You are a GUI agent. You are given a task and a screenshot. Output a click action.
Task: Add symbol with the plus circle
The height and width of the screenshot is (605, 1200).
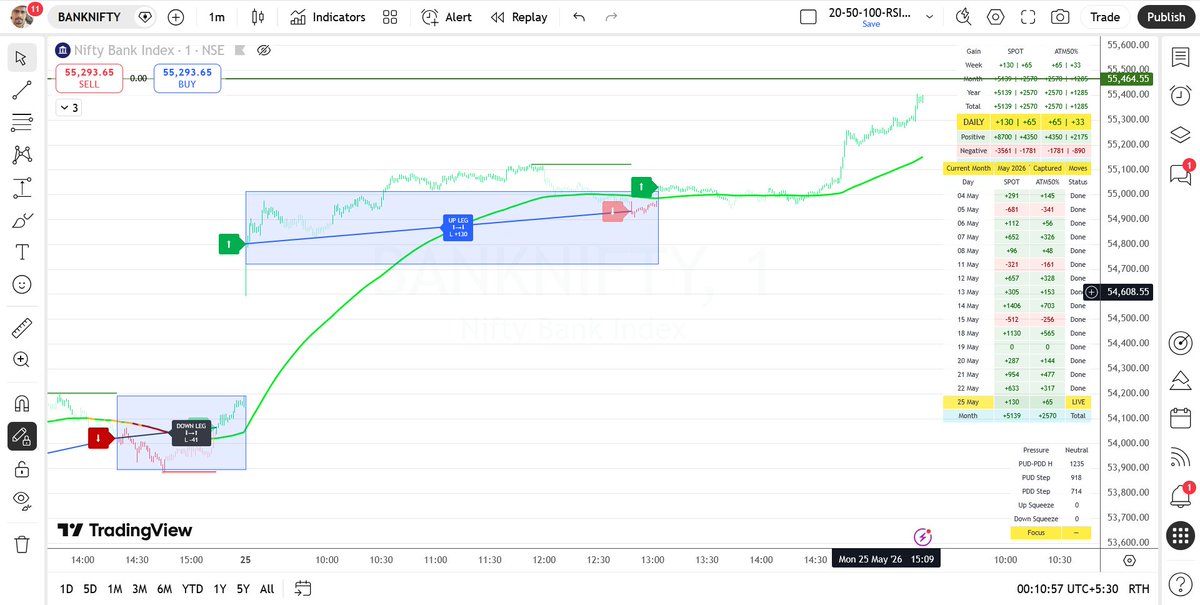(176, 17)
